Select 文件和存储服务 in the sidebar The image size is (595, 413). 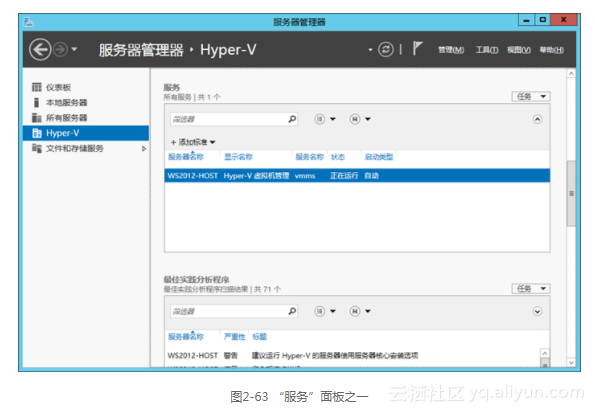86,148
